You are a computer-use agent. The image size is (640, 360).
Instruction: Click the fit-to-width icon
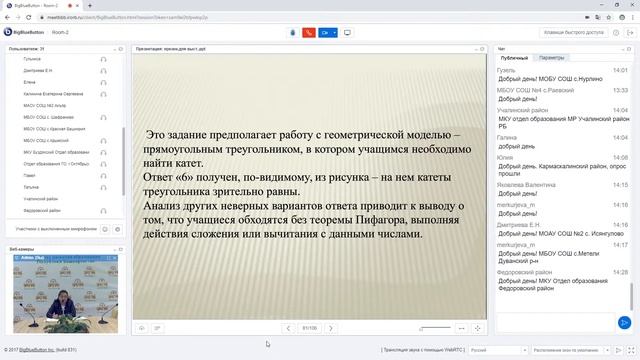click(x=462, y=328)
